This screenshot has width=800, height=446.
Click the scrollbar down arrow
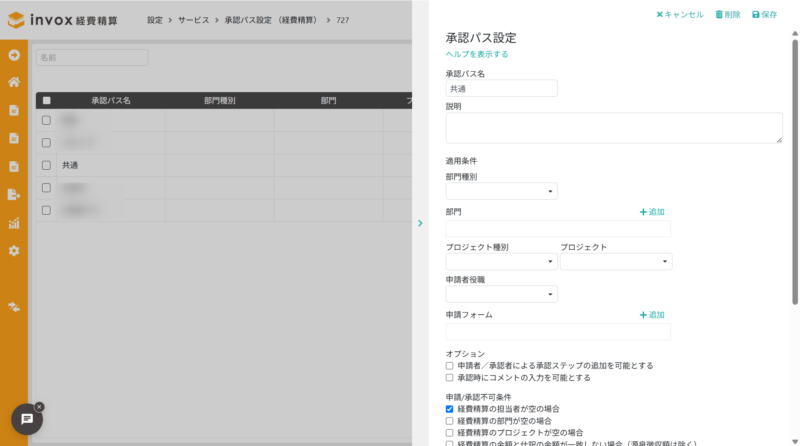tap(795, 442)
